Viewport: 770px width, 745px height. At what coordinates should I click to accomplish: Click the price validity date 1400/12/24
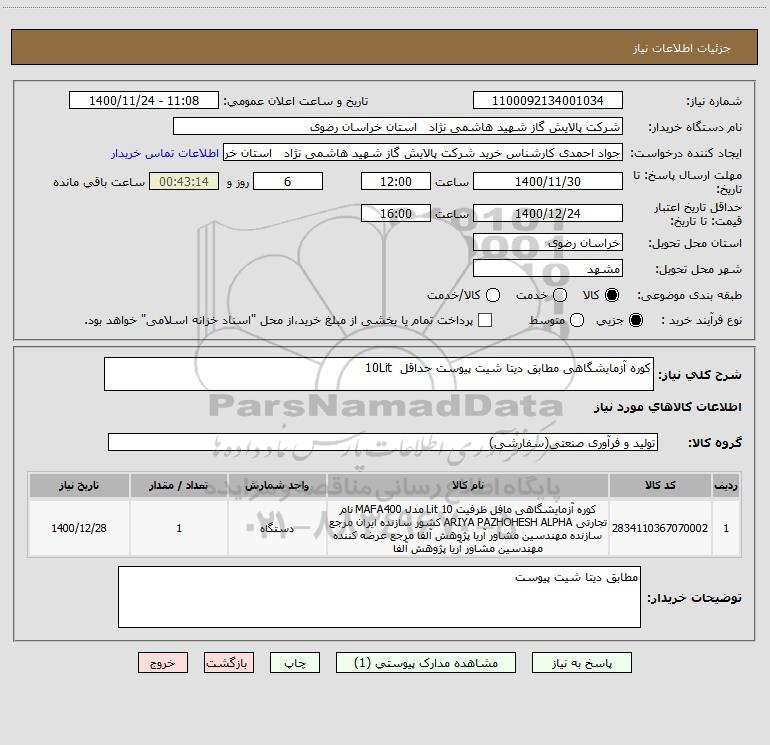[x=548, y=214]
